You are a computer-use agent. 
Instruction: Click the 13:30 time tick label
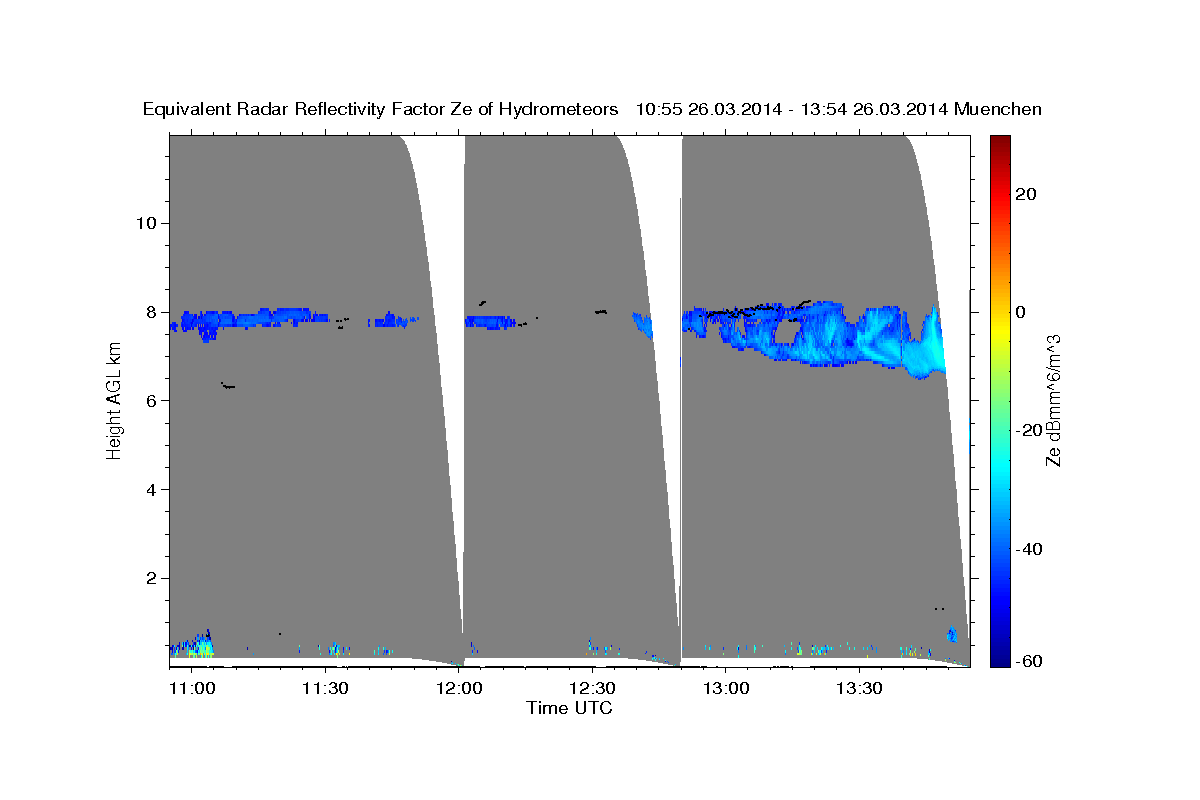(x=859, y=688)
